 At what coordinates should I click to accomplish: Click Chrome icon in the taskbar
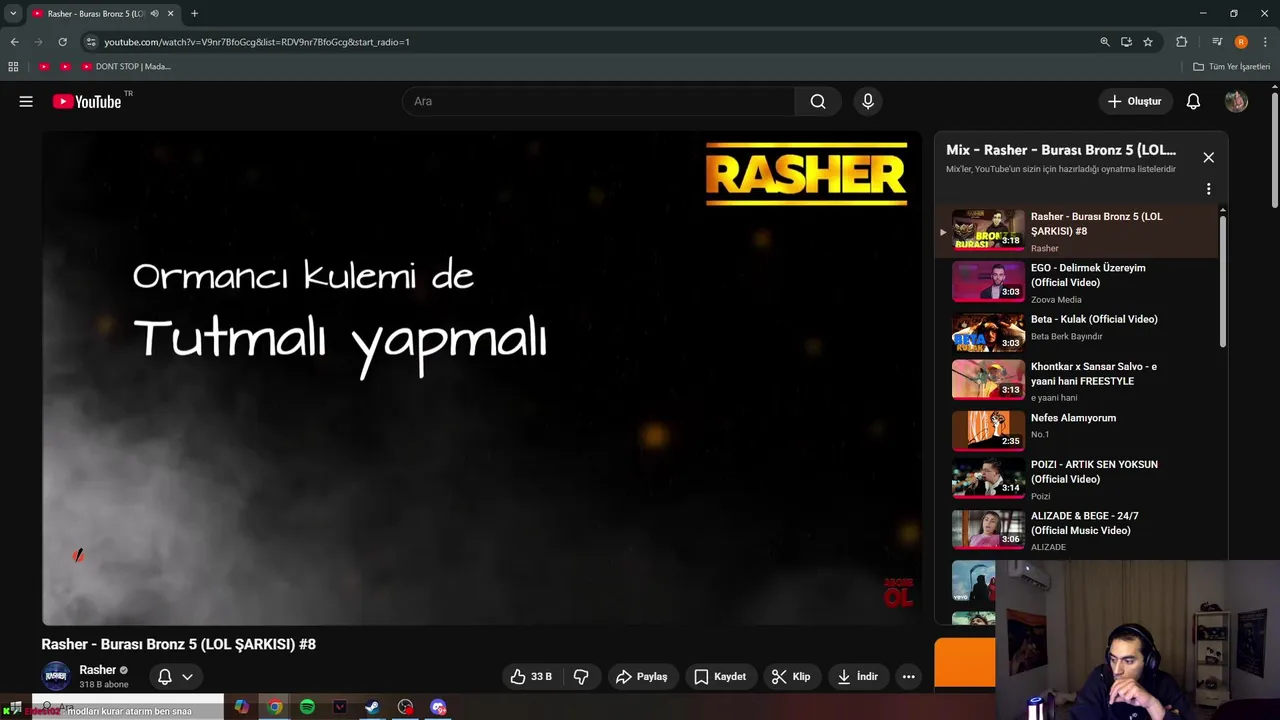(x=275, y=707)
